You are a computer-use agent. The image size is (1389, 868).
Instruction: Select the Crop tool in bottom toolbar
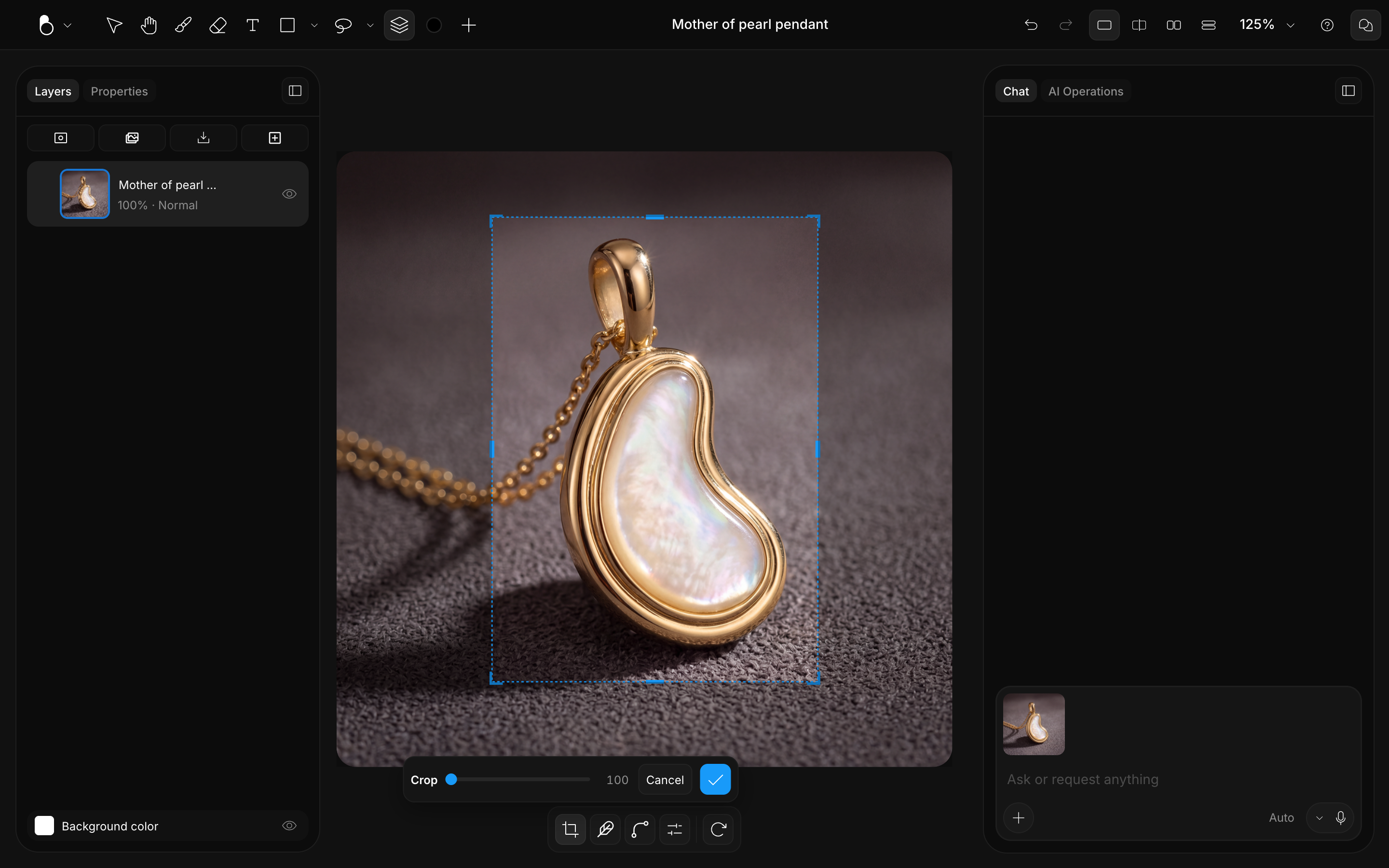point(571,829)
